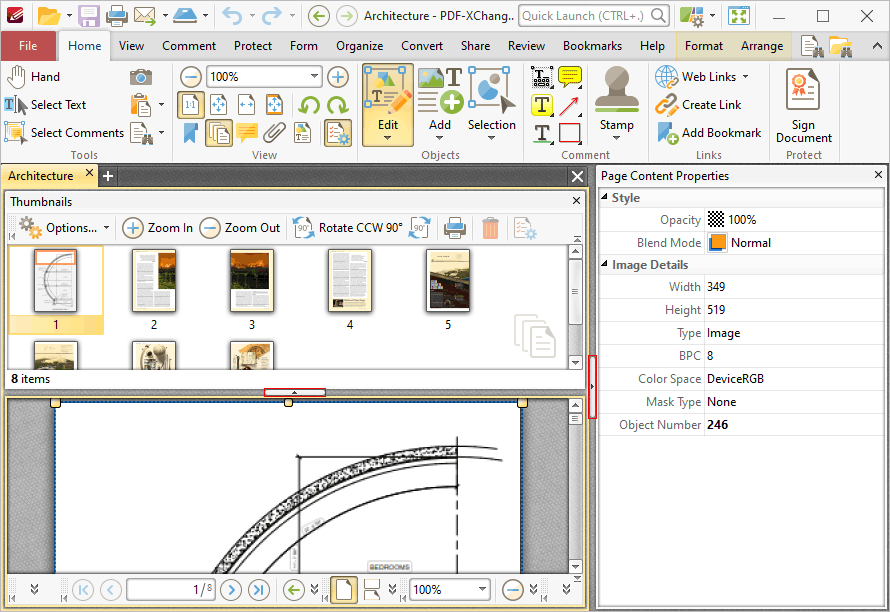
Task: Click the Rotate CW 90° thumbnails icon
Action: (419, 228)
